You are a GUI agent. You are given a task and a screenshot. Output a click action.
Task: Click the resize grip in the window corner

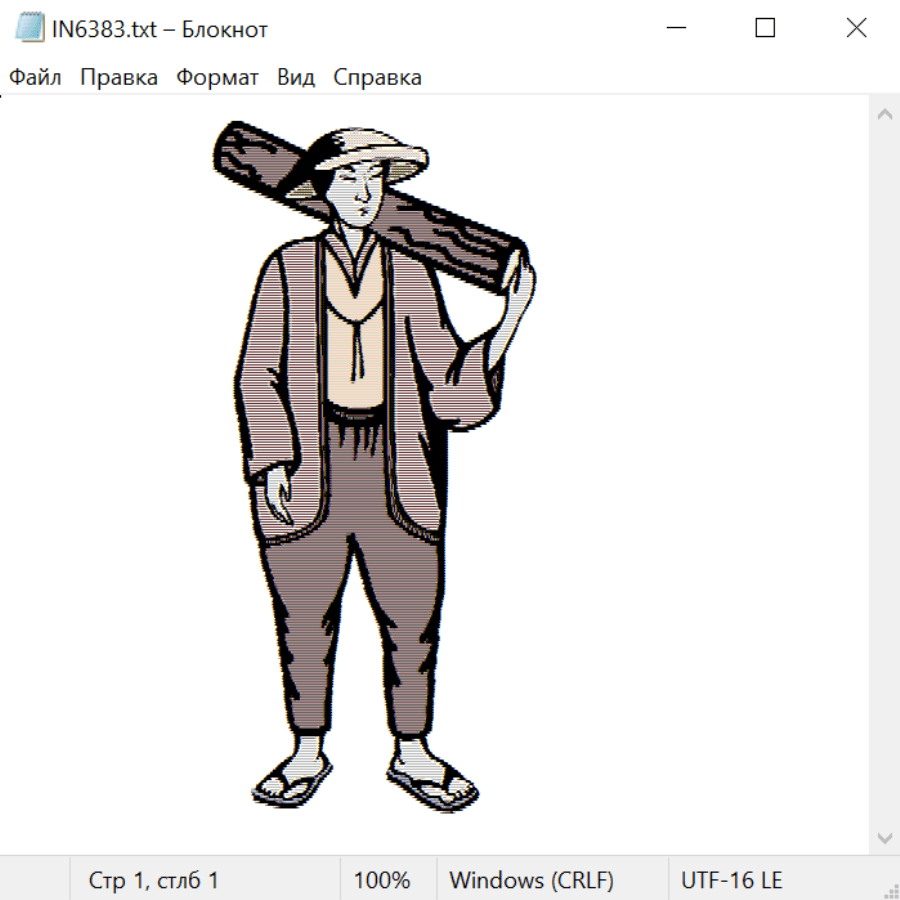coord(891,891)
